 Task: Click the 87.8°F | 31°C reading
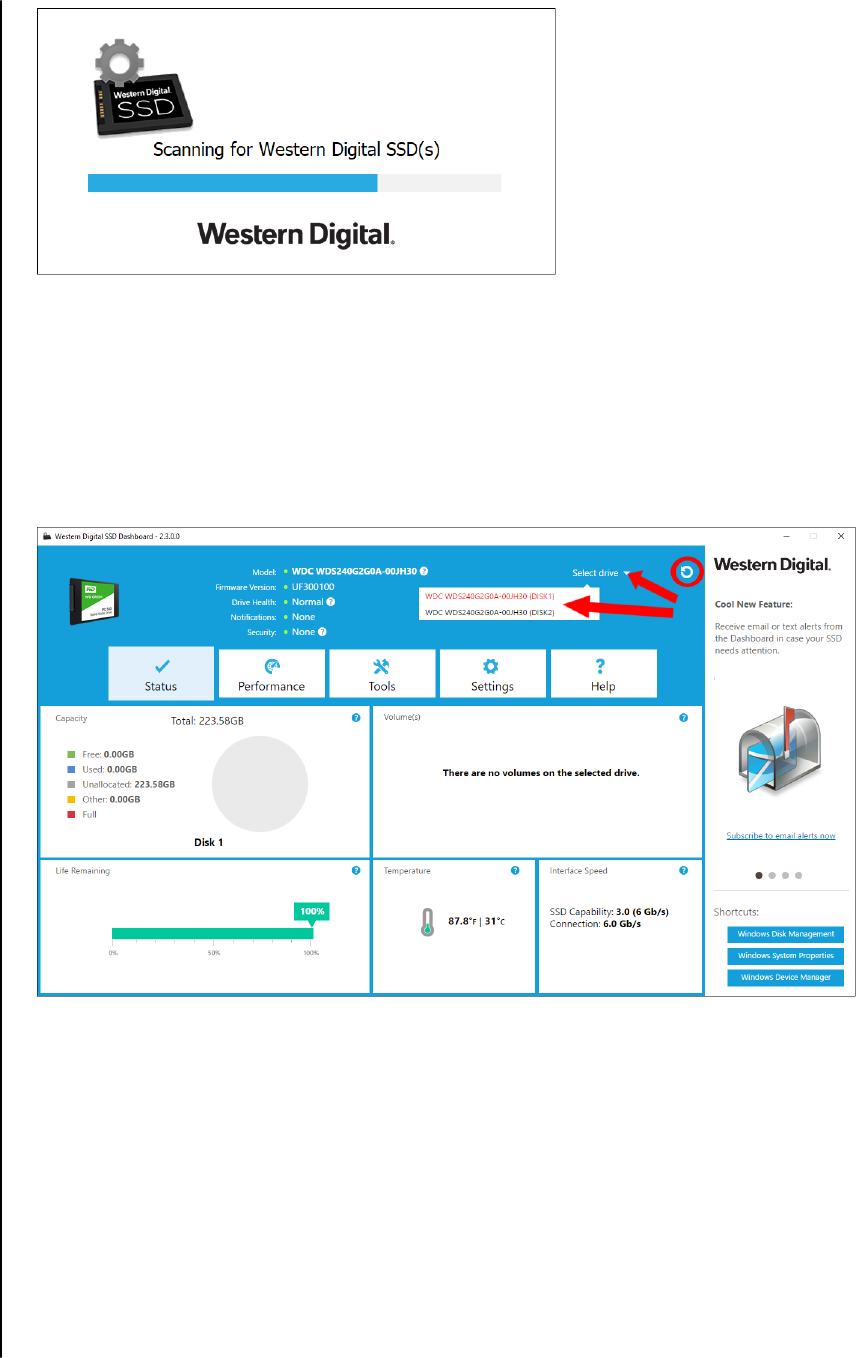coord(477,921)
